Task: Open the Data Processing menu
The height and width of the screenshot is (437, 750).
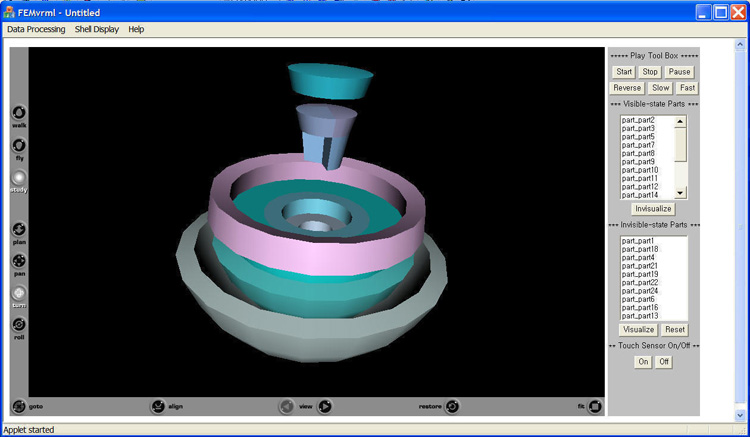Action: (36, 29)
